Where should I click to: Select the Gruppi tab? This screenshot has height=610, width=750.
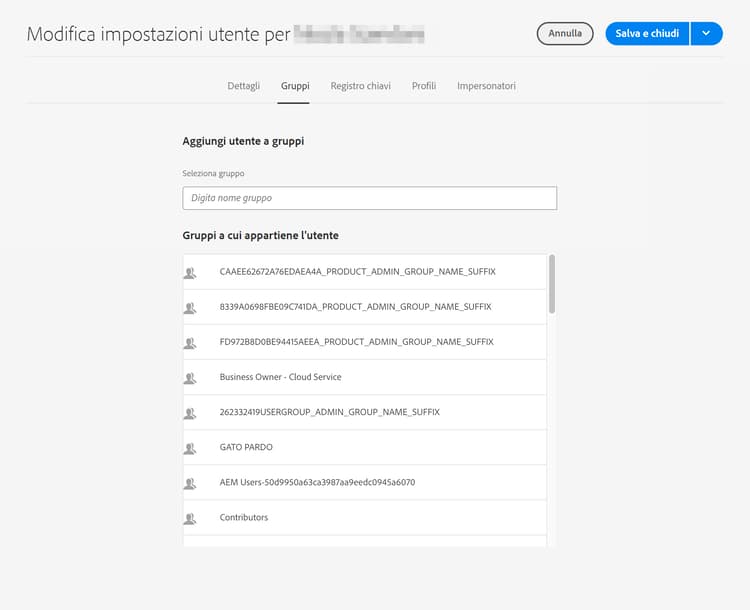(295, 86)
